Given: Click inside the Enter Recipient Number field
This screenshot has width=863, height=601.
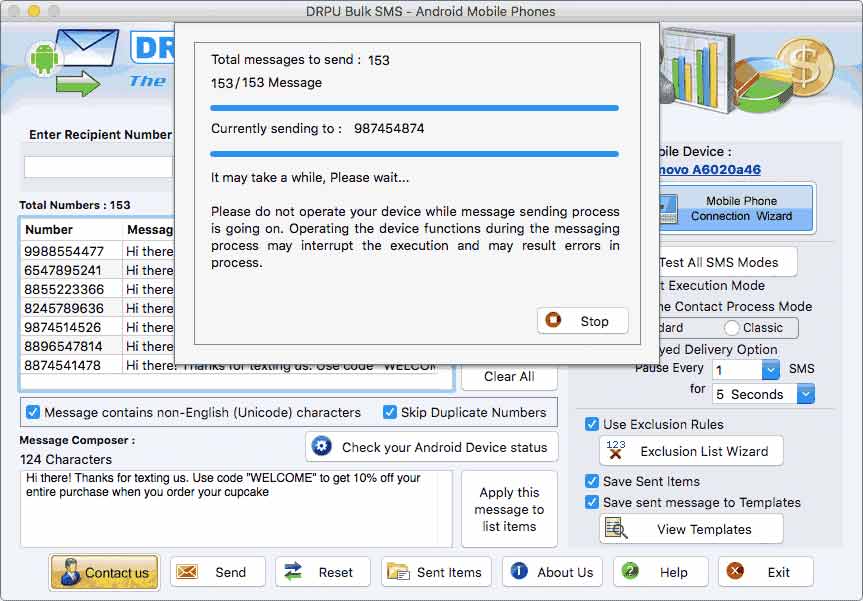Looking at the screenshot, I should [97, 166].
